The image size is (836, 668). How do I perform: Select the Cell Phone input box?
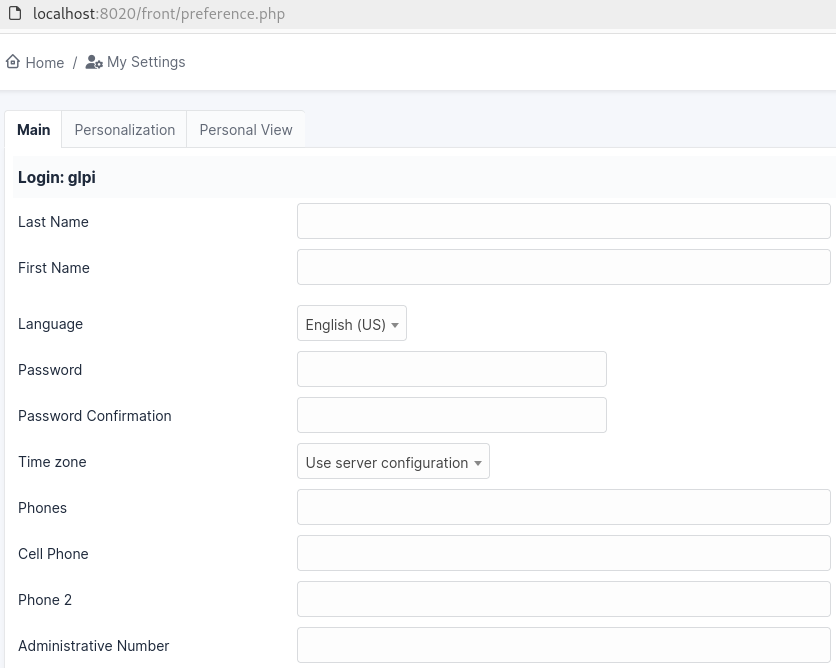click(x=563, y=554)
